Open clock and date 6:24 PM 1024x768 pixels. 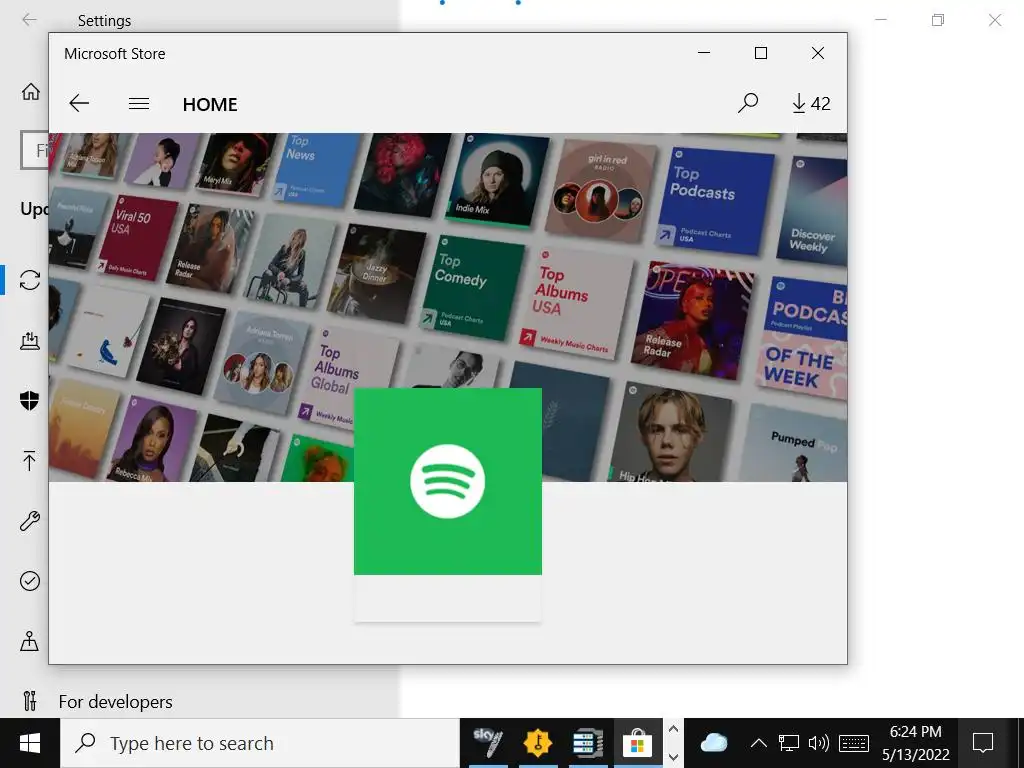pos(916,743)
